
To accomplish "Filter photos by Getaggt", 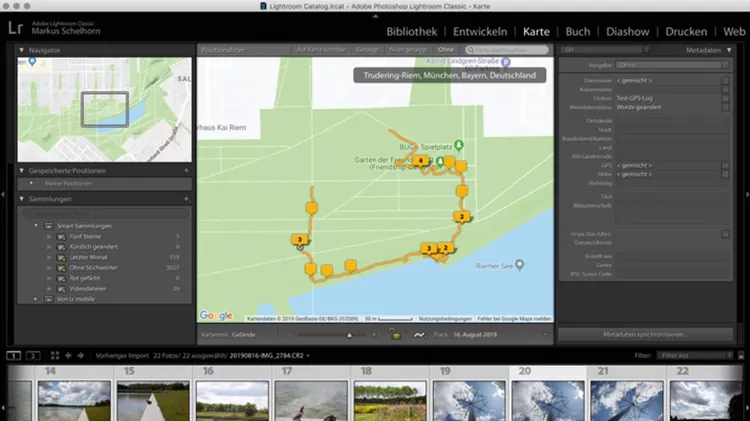I will (x=367, y=50).
